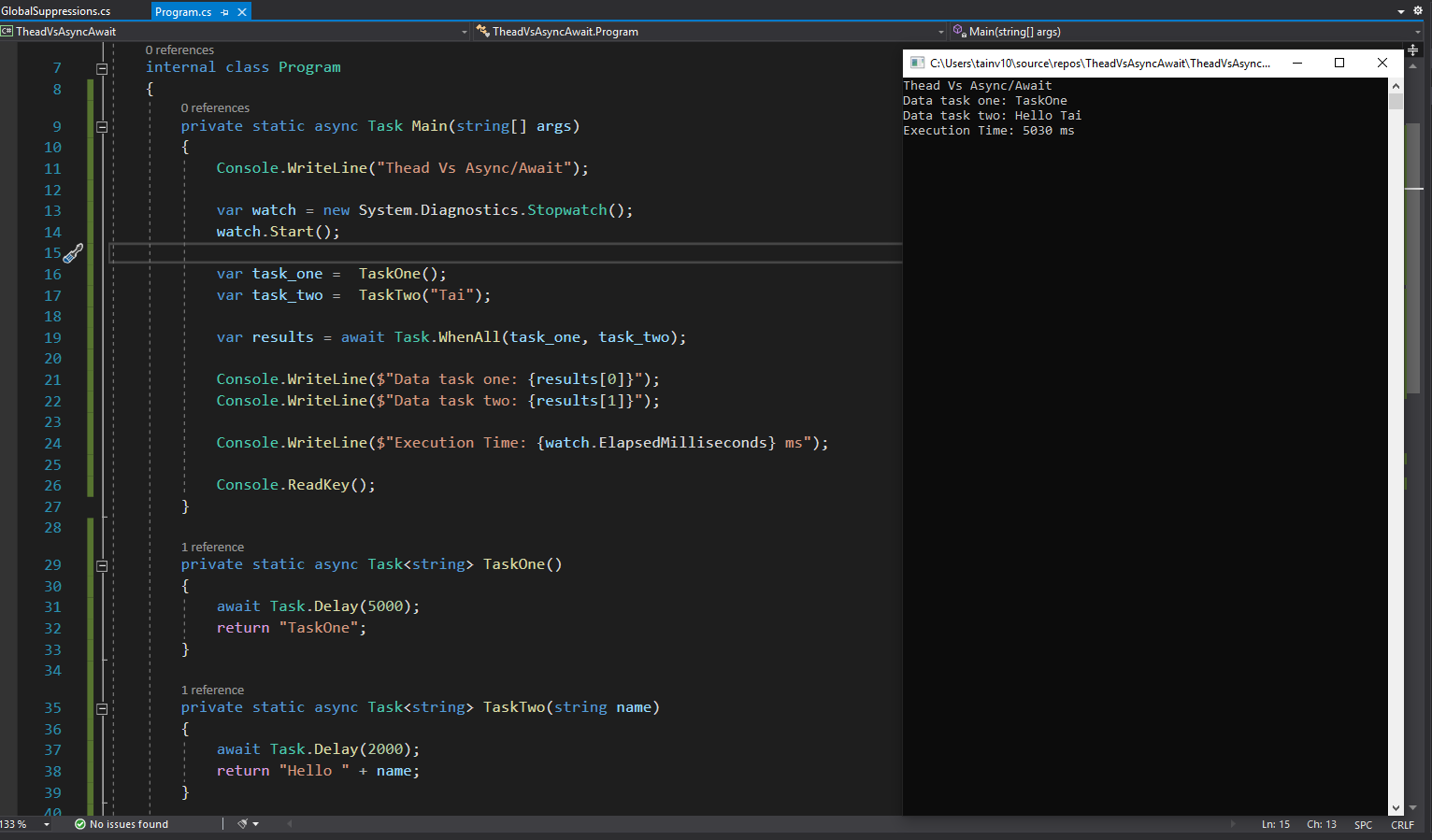Open the TheadVsAsyncAwait project dropdown

point(465,32)
